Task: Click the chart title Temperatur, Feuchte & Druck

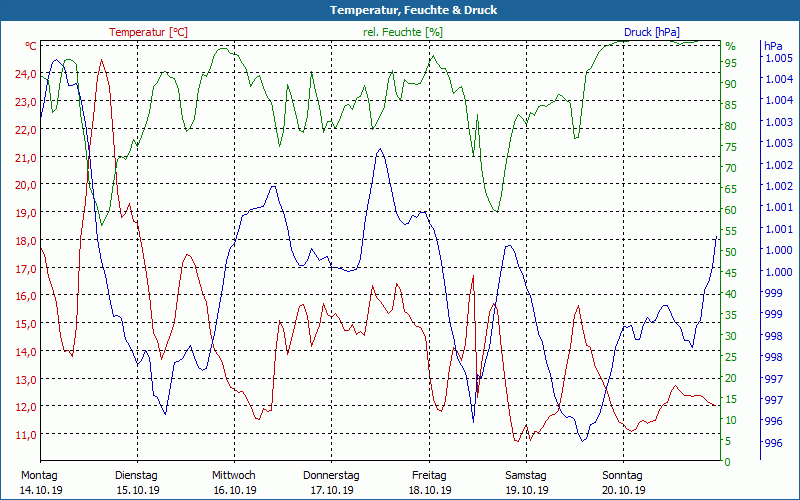Action: click(399, 10)
